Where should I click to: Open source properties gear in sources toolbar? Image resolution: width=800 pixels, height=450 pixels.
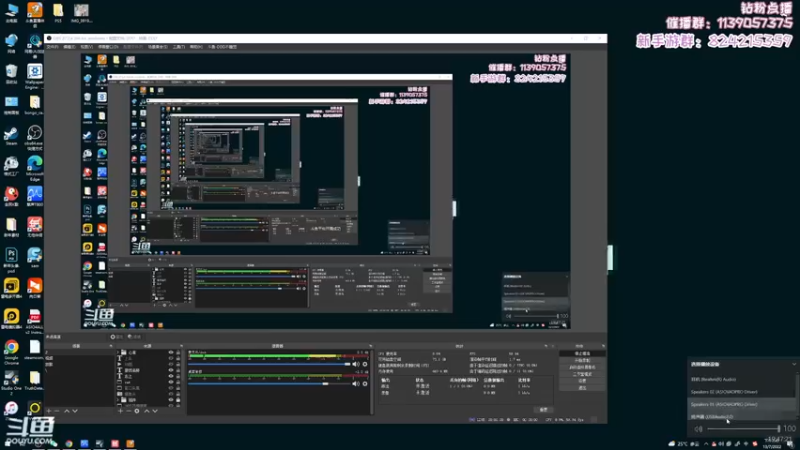tap(137, 411)
